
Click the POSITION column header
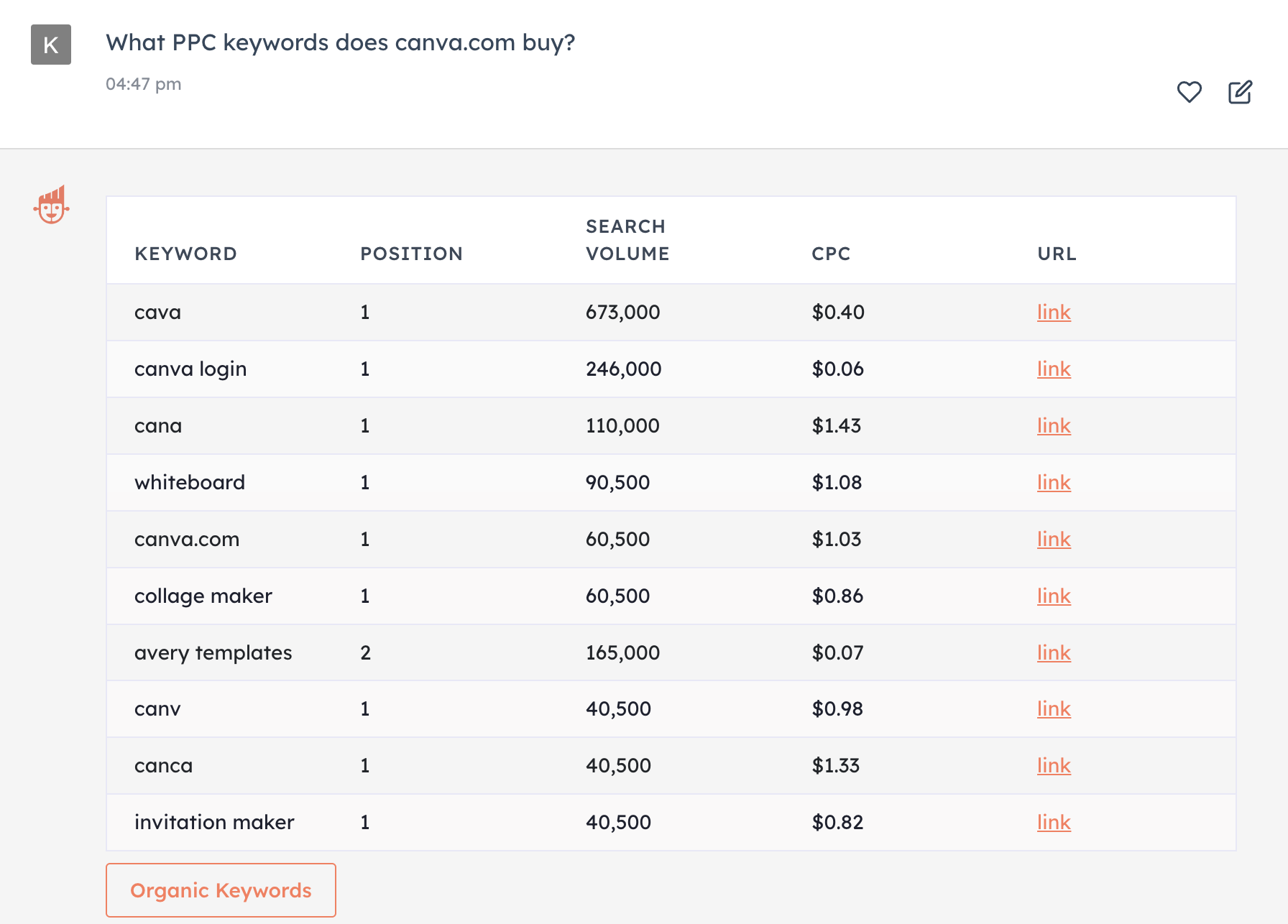pos(411,253)
